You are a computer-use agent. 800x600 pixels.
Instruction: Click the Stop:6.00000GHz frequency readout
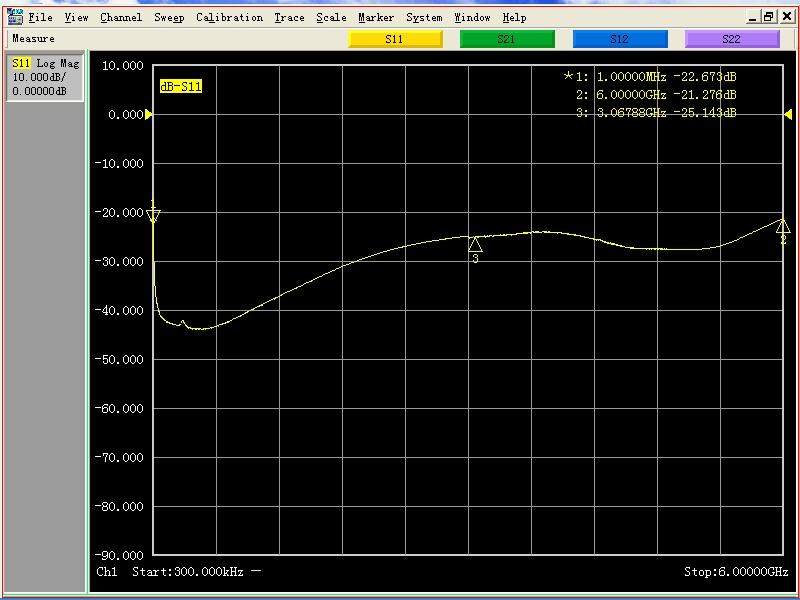[x=736, y=572]
